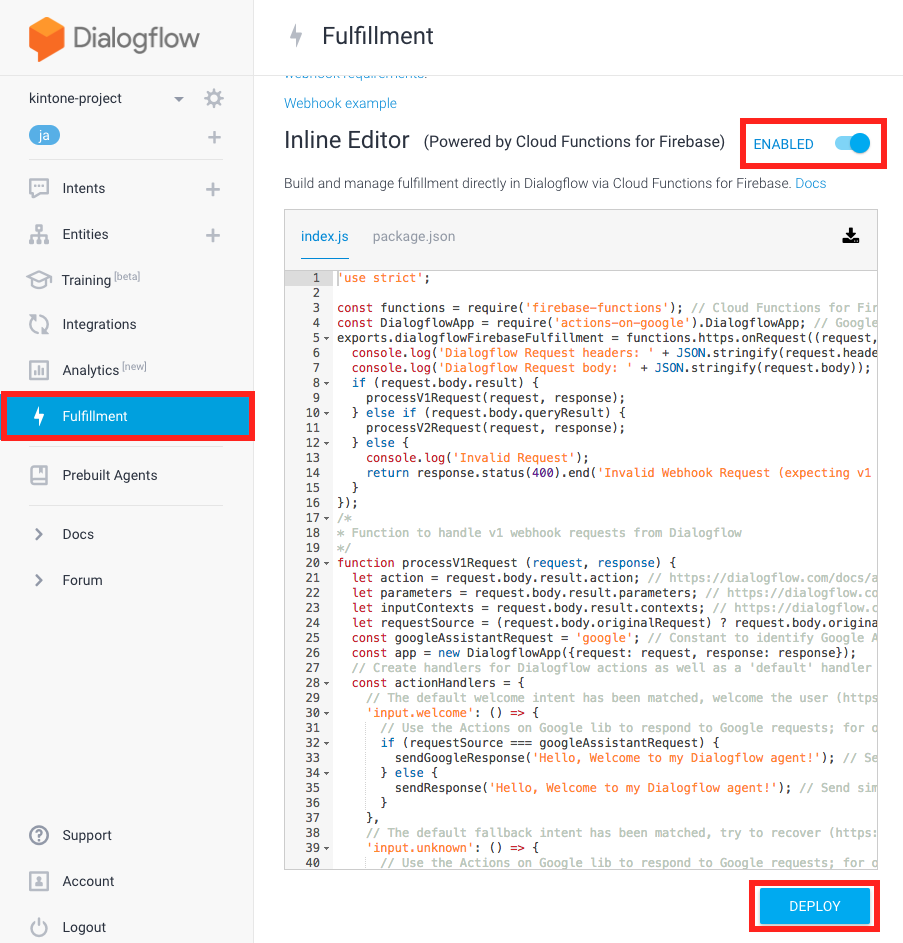This screenshot has width=903, height=943.
Task: Click the Logout link
Action: 84,927
